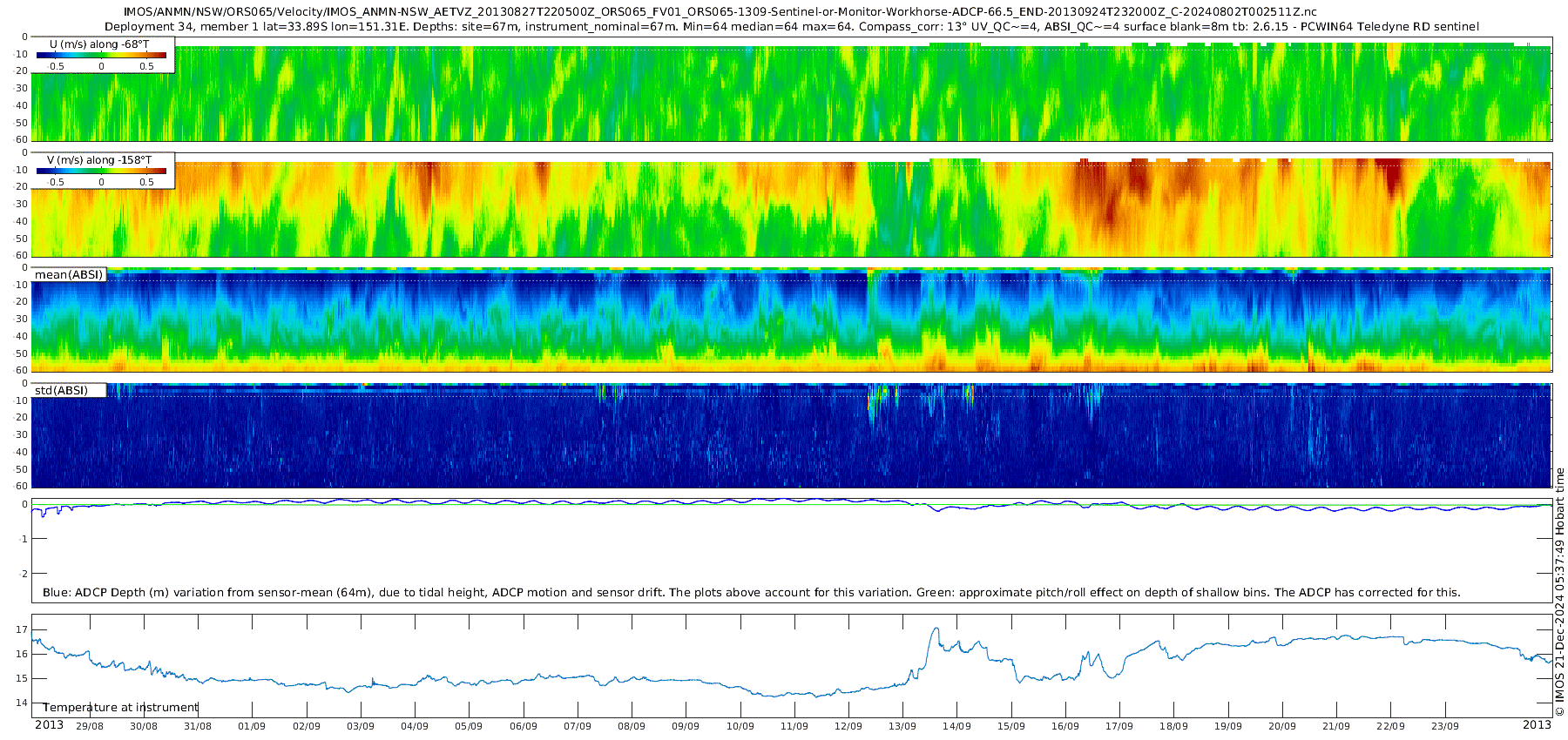The width and height of the screenshot is (1568, 740).
Task: Click the -0.5 tick in the V colorbar legend
Action: (55, 182)
